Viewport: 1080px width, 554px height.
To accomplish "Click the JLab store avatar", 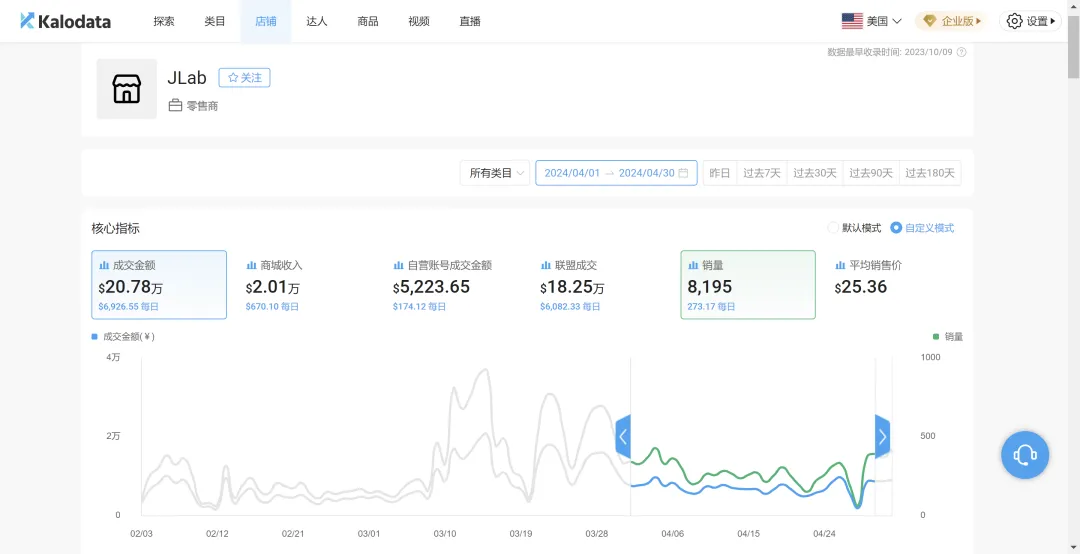I will point(127,90).
